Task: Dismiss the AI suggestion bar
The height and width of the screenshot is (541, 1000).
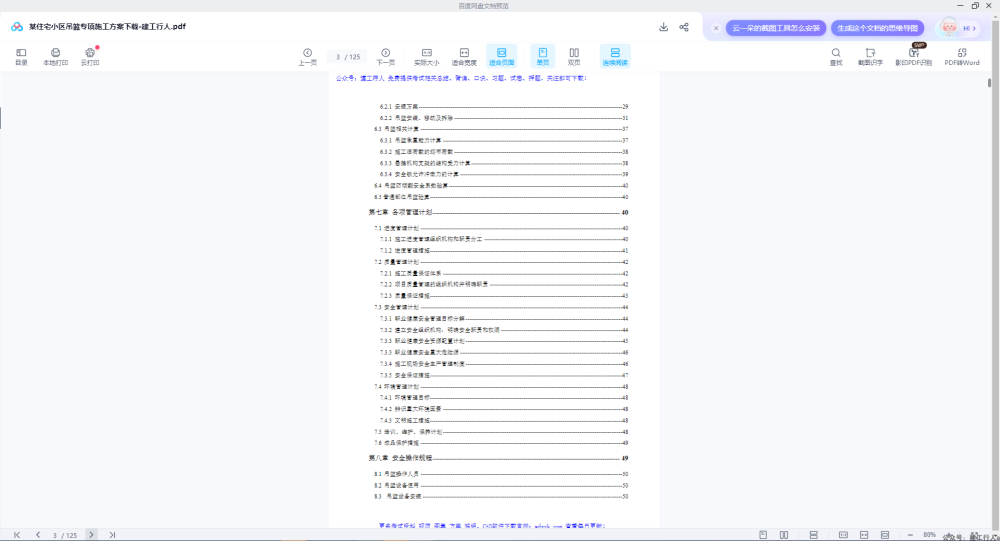Action: pos(716,28)
